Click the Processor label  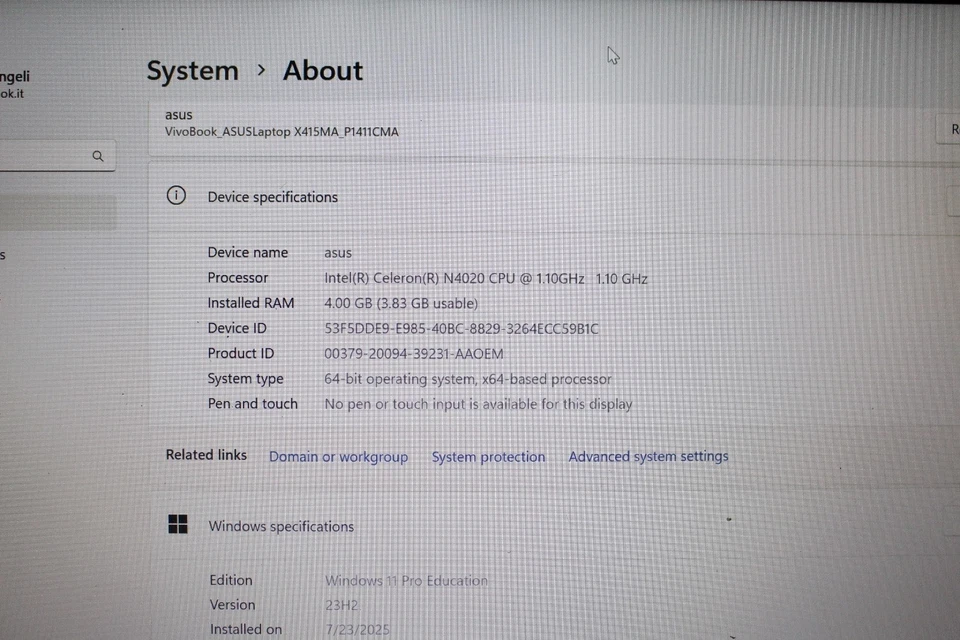[238, 278]
